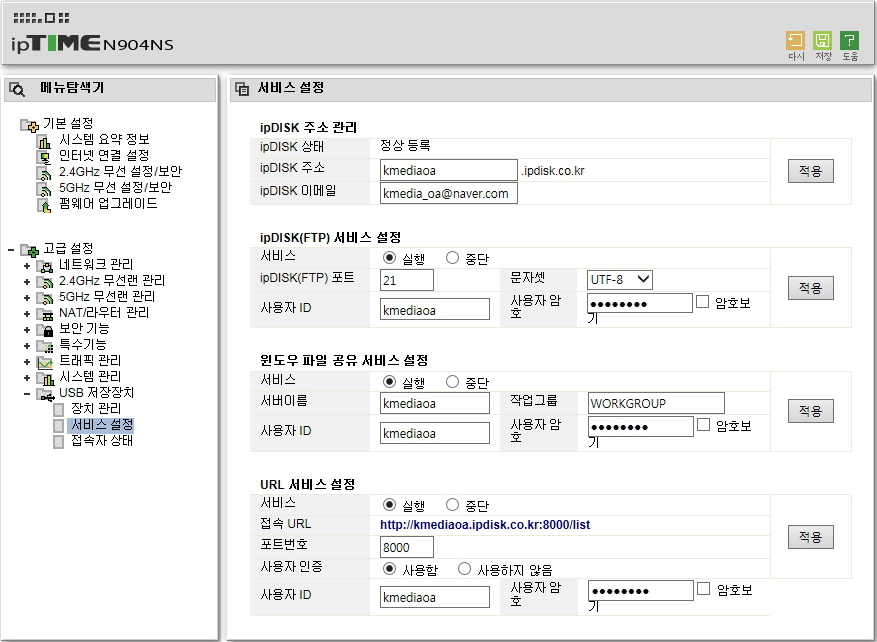Click the 작업그룹 WORKGROUP text field
The image size is (877, 642).
pos(656,403)
